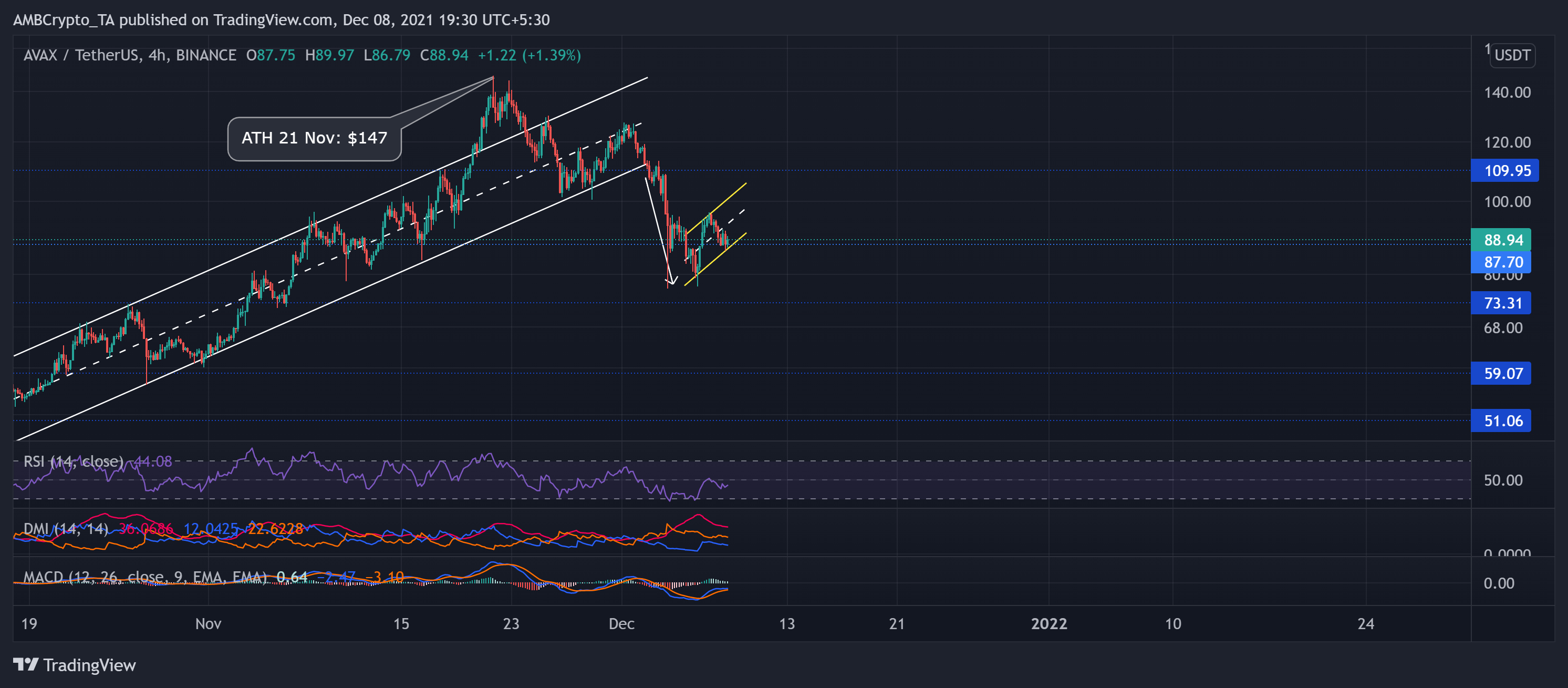Click the white downward arrow head
The height and width of the screenshot is (688, 1568).
[x=671, y=282]
